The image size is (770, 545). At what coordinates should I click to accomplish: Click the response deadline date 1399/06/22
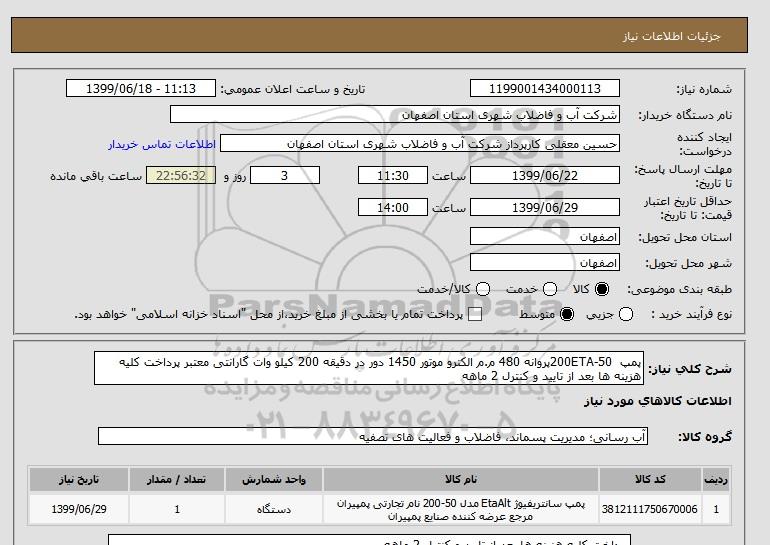point(545,175)
